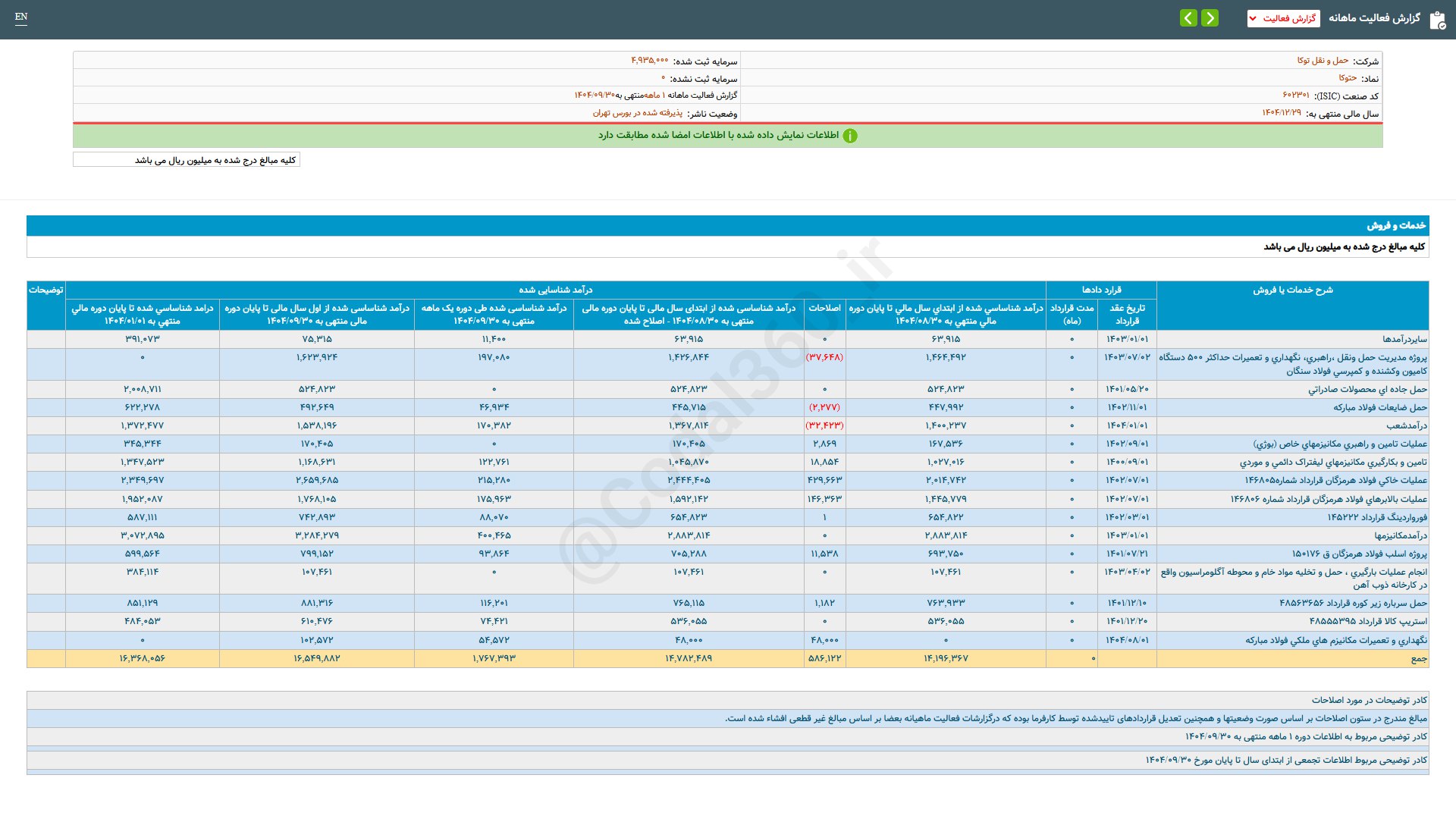This screenshot has width=1456, height=819.
Task: Click the total value ۱۶,۵۴۹,۸۸۲
Action: click(317, 658)
